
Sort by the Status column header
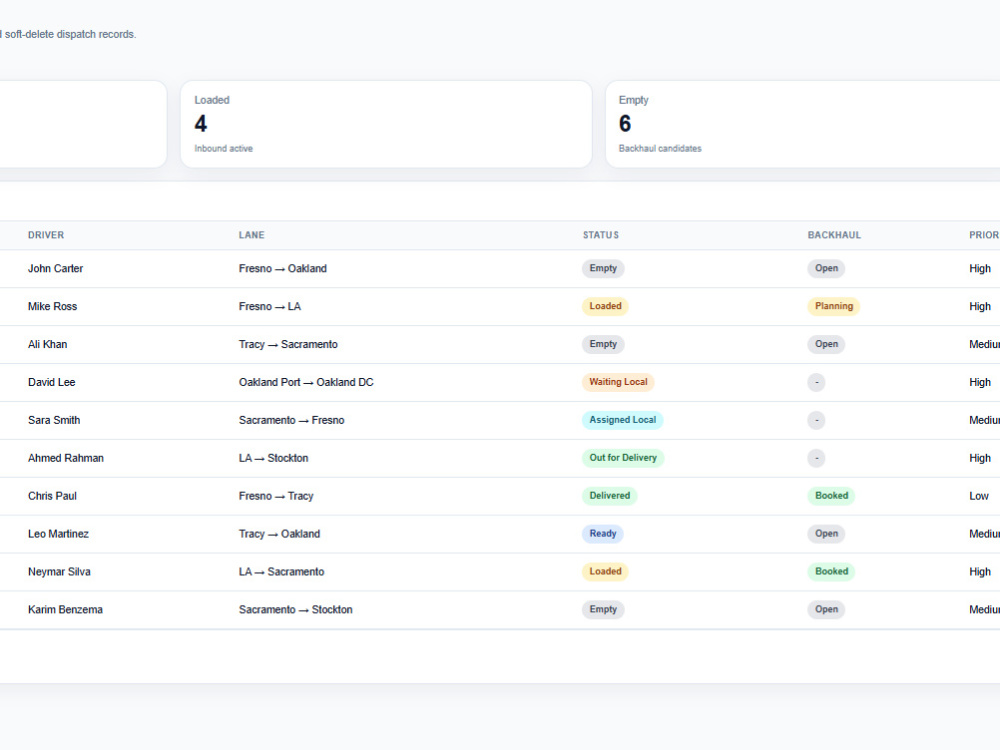tap(601, 235)
